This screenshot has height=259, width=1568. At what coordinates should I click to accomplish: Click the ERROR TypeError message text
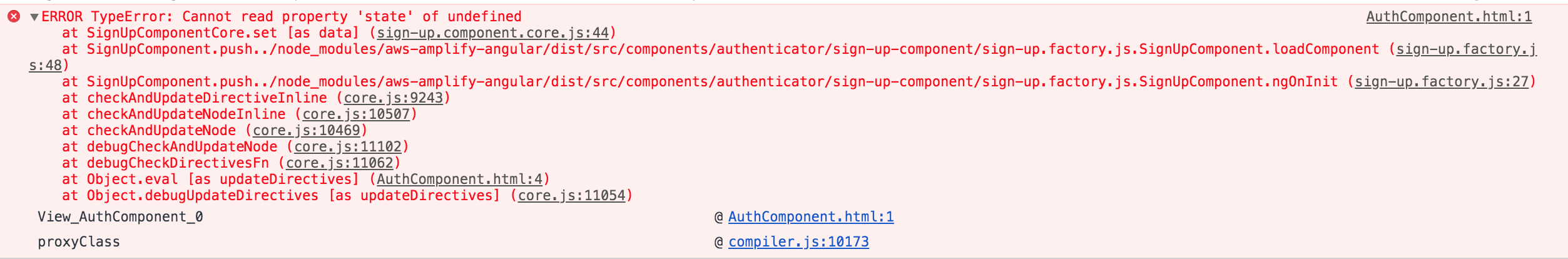pos(282,17)
